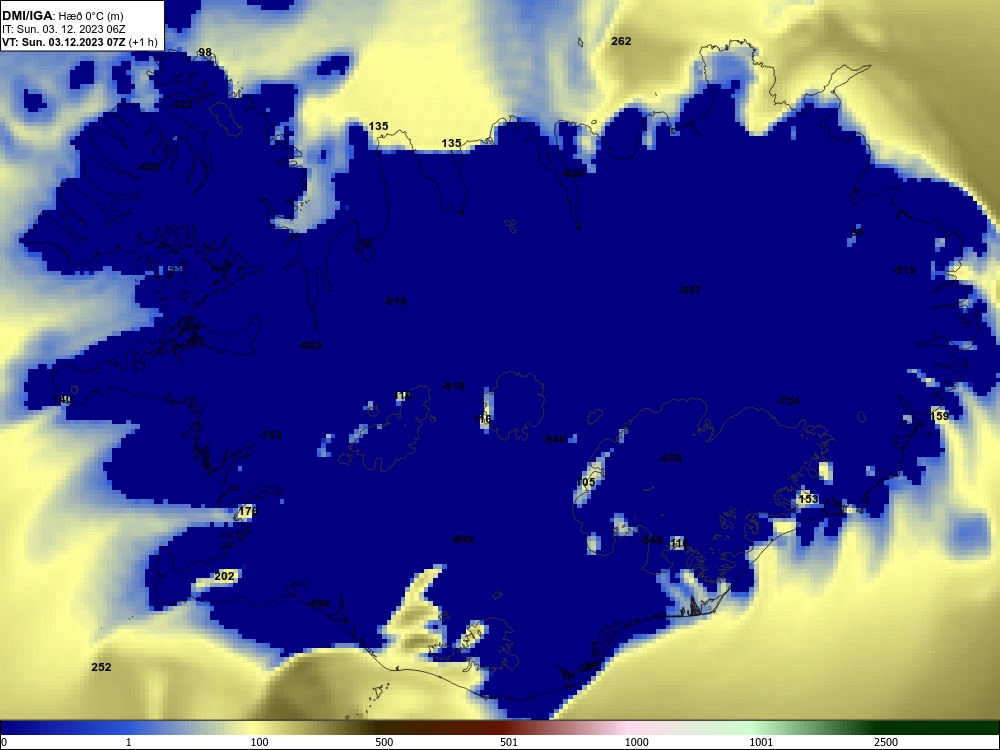Click the 'IT: Sun. 03. 12. 2023 06Z' line

(64, 29)
